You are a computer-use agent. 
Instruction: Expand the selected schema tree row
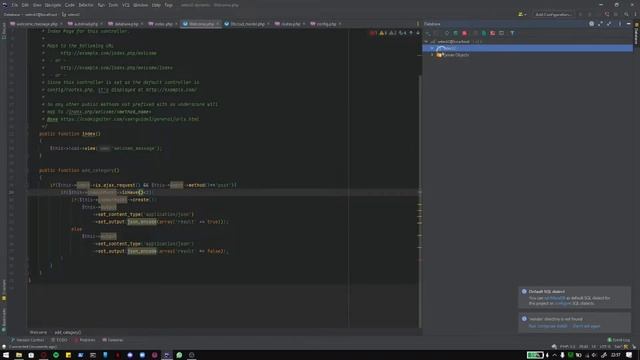click(432, 48)
